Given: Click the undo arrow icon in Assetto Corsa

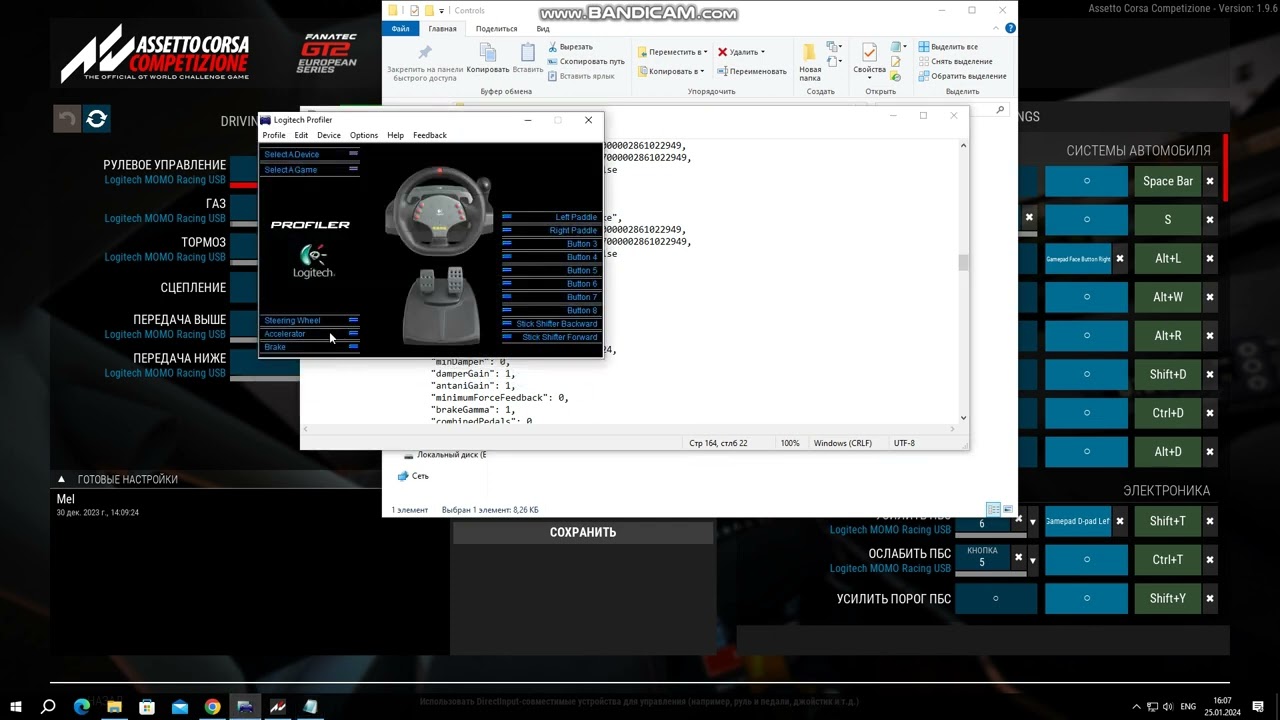Looking at the screenshot, I should [x=67, y=119].
